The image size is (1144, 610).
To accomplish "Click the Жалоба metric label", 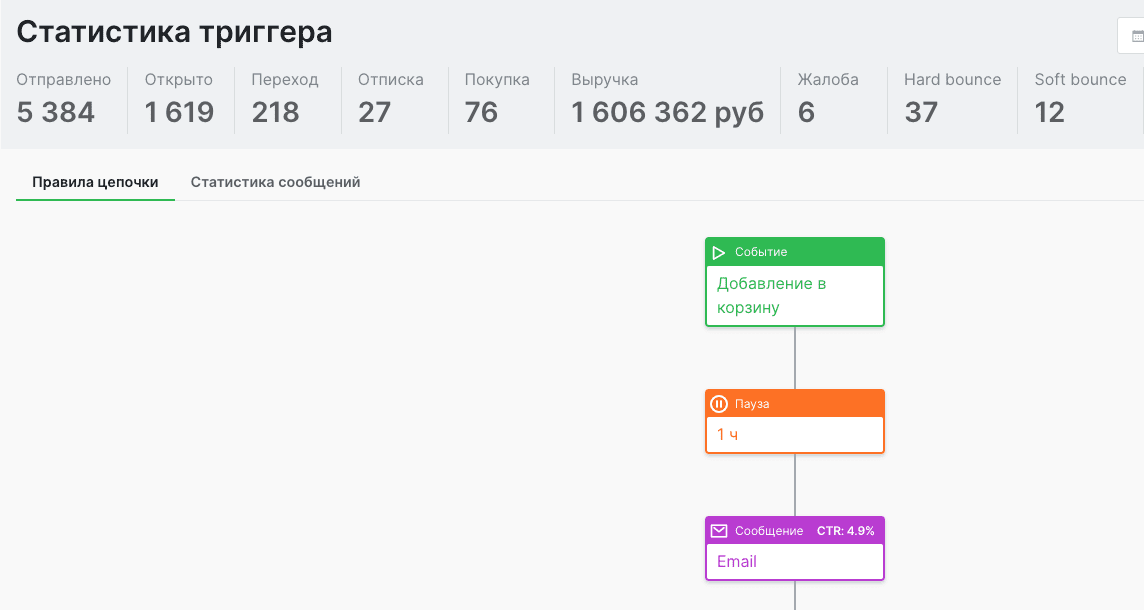I will point(828,80).
